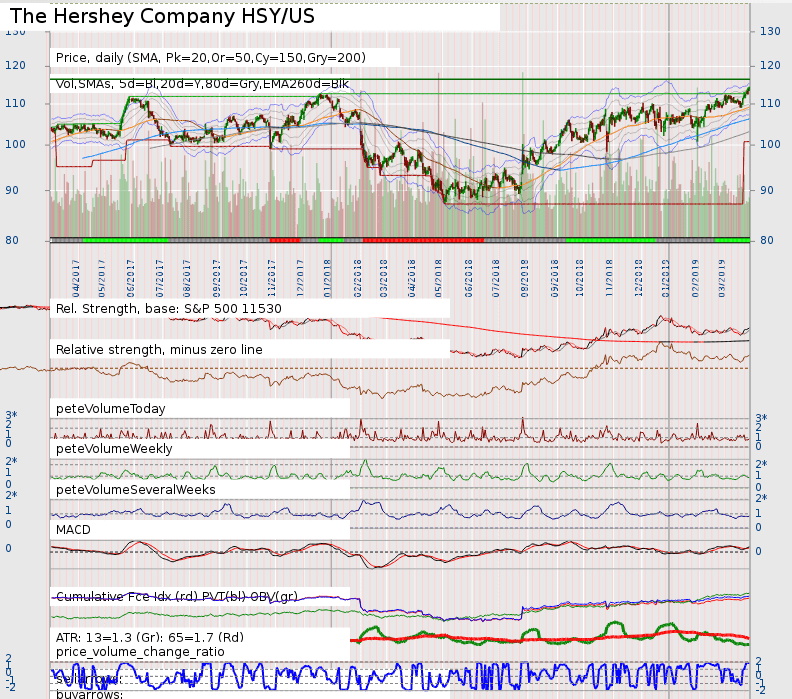Viewport: 792px width, 699px height.
Task: Select the '09/2018' date label
Action: [x=555, y=278]
